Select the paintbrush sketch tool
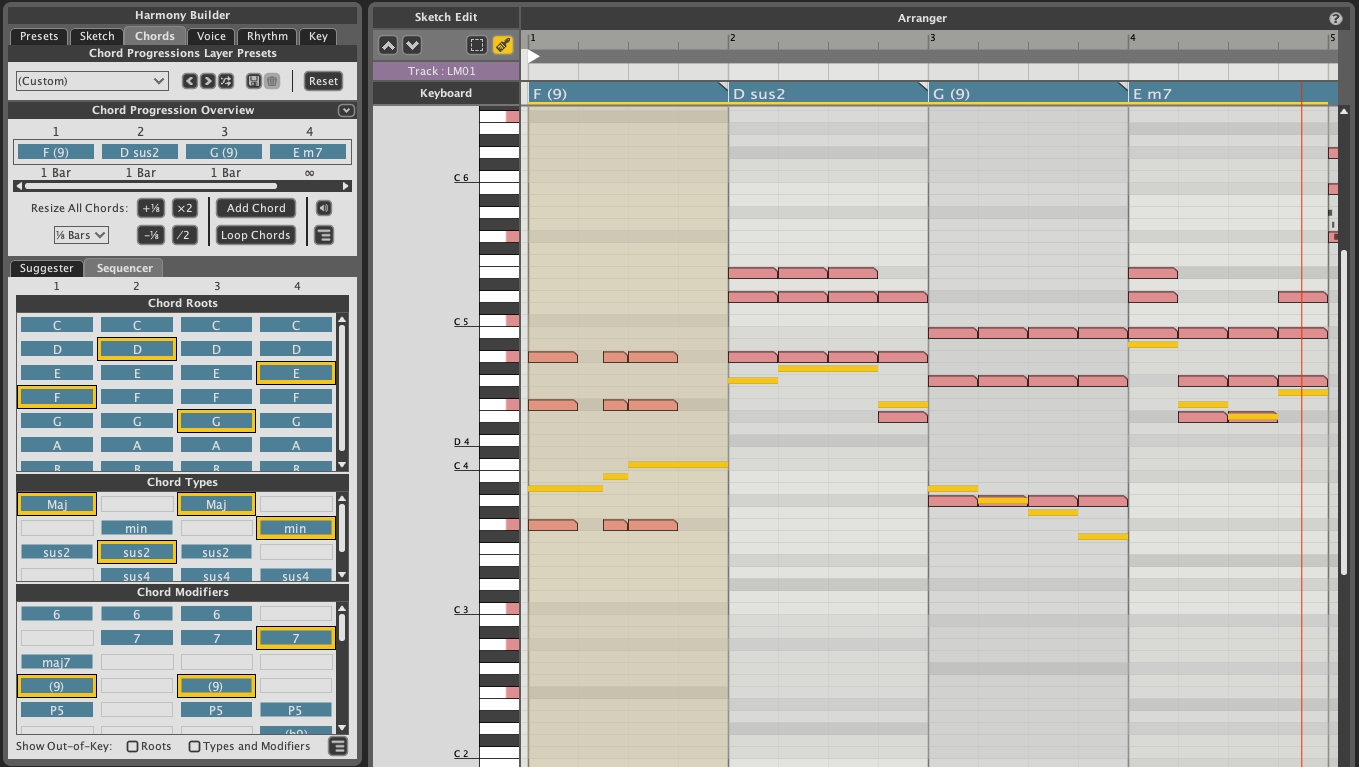 click(503, 45)
